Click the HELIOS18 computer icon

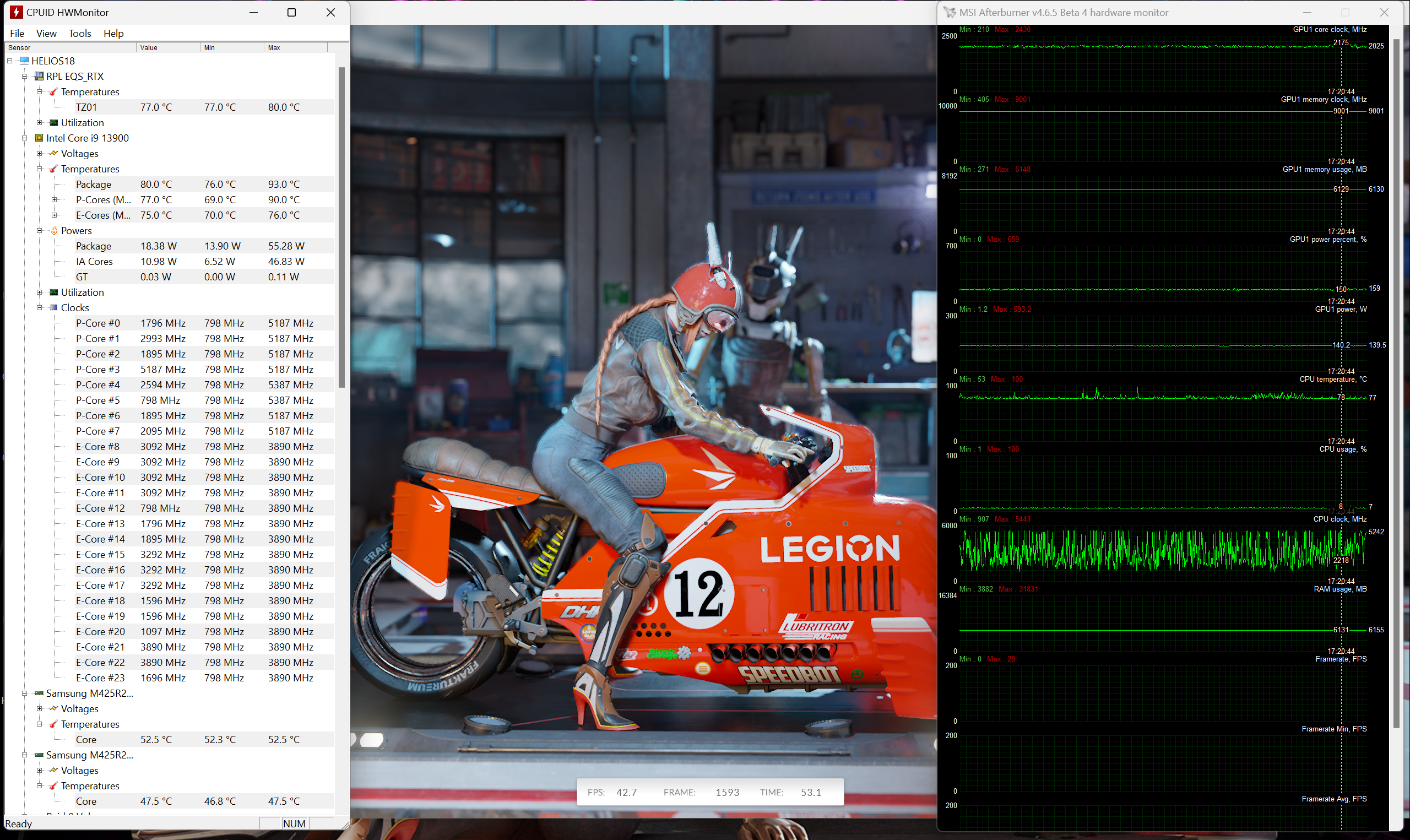24,61
